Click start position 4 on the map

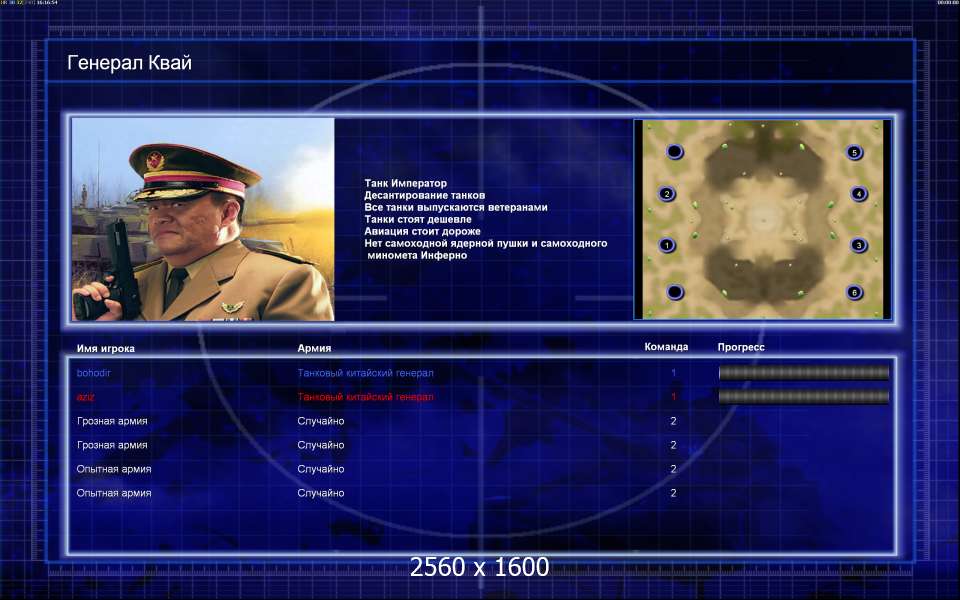[858, 194]
